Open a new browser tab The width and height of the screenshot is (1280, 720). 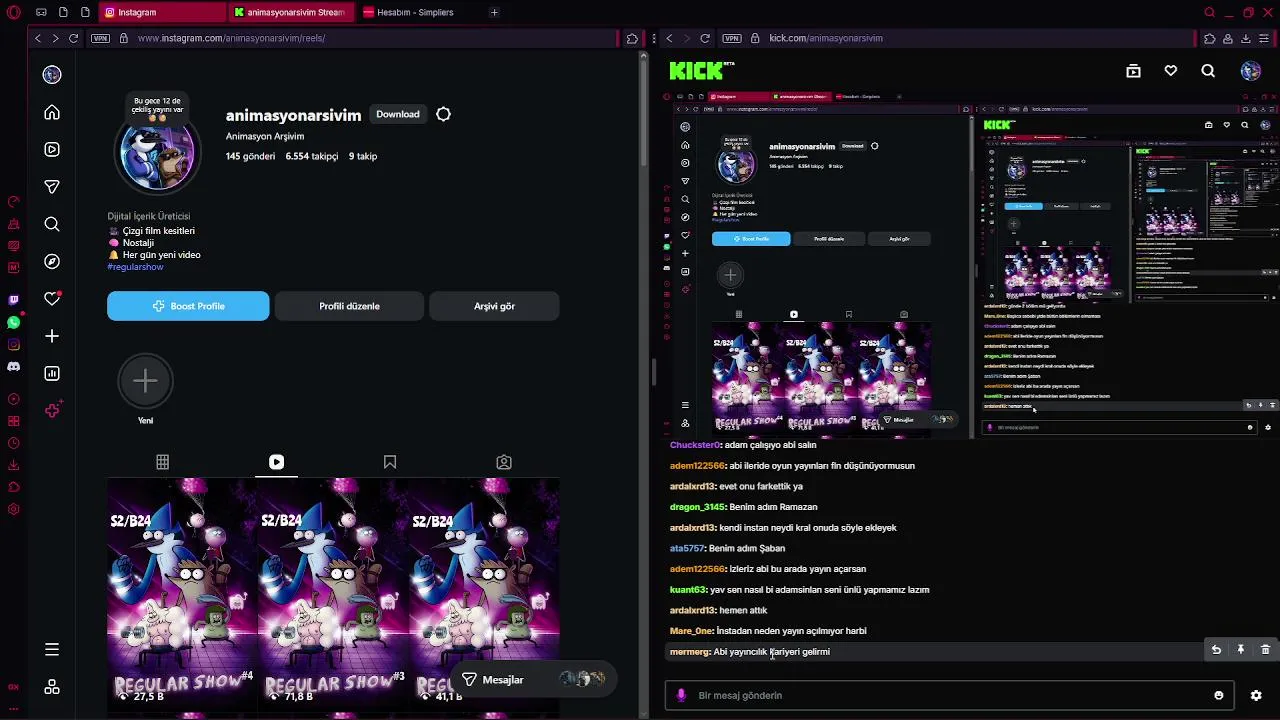coord(494,12)
